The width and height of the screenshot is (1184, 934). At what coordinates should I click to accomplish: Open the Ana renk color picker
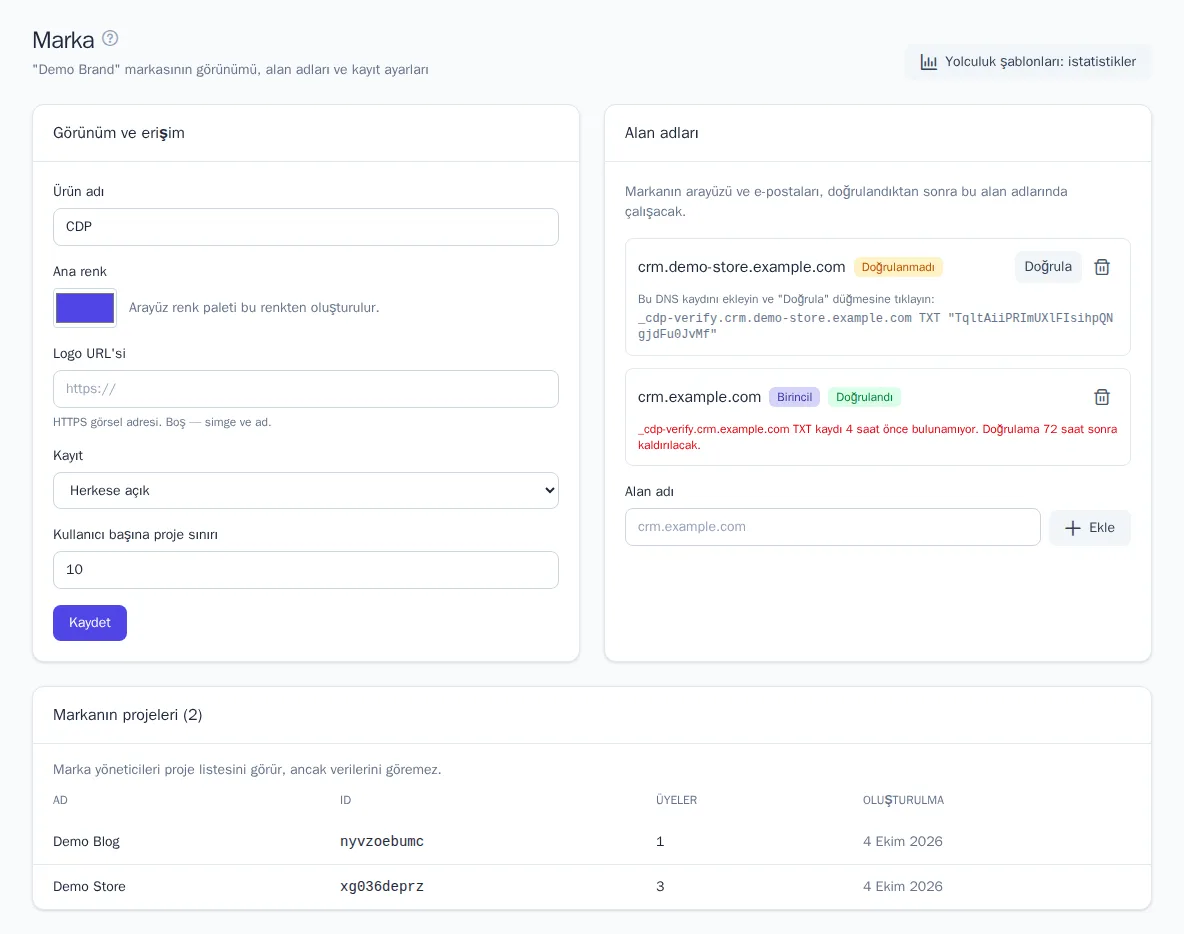[x=85, y=308]
